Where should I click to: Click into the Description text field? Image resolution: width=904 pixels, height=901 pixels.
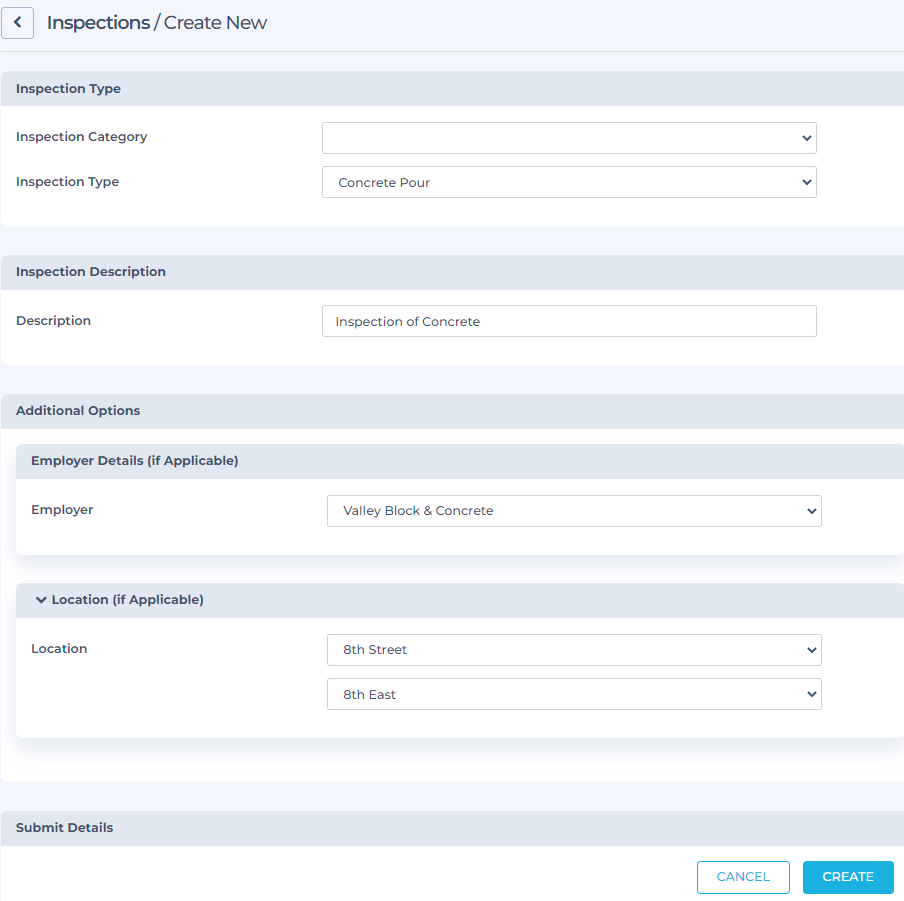(x=568, y=321)
